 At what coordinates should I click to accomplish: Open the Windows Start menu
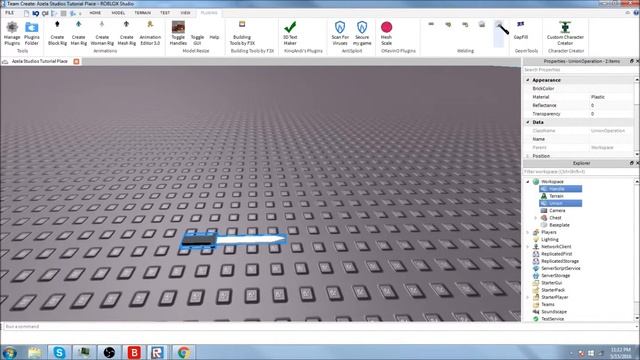pyautogui.click(x=9, y=352)
